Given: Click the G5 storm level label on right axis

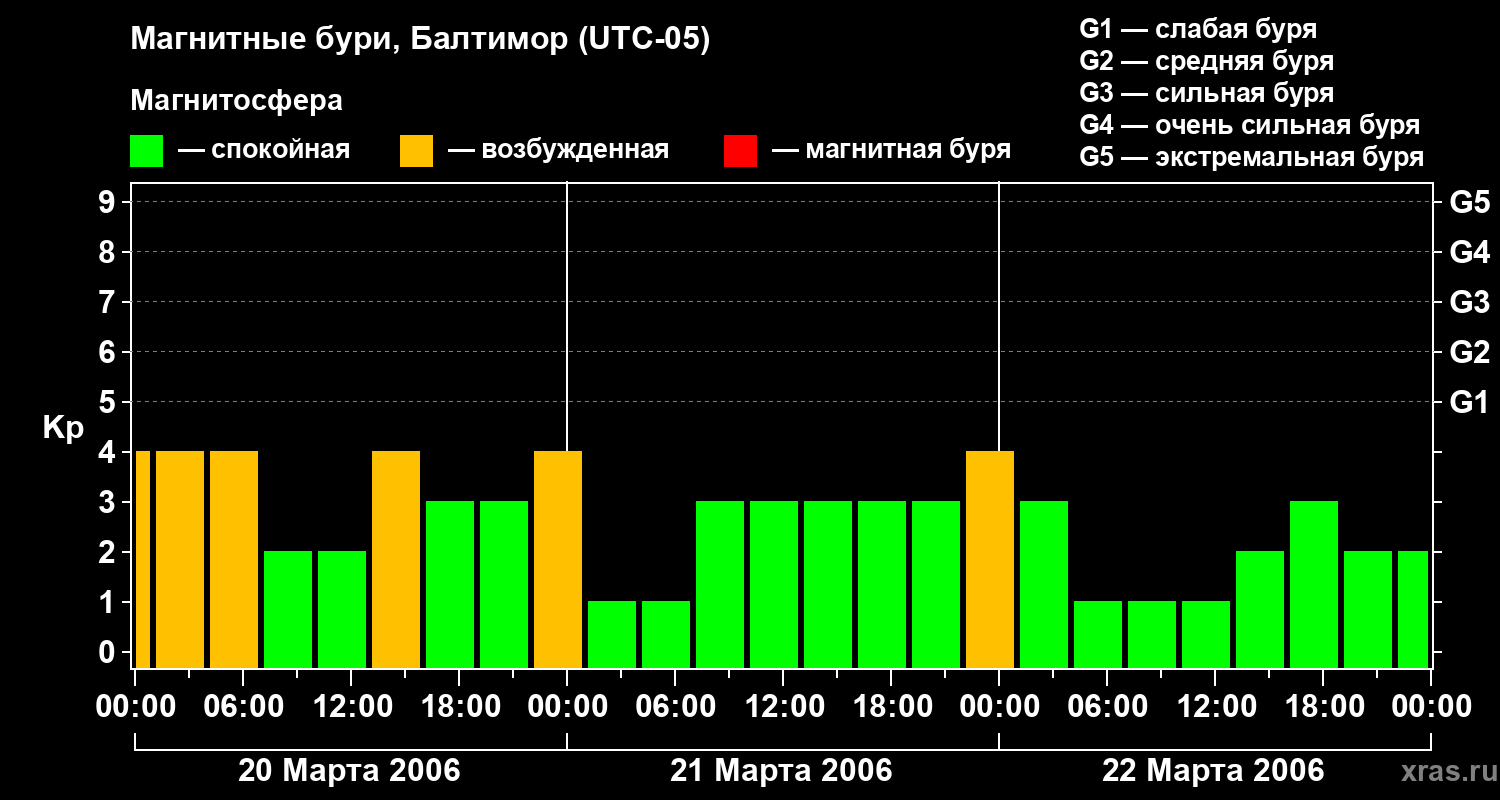Looking at the screenshot, I should coord(1469,202).
